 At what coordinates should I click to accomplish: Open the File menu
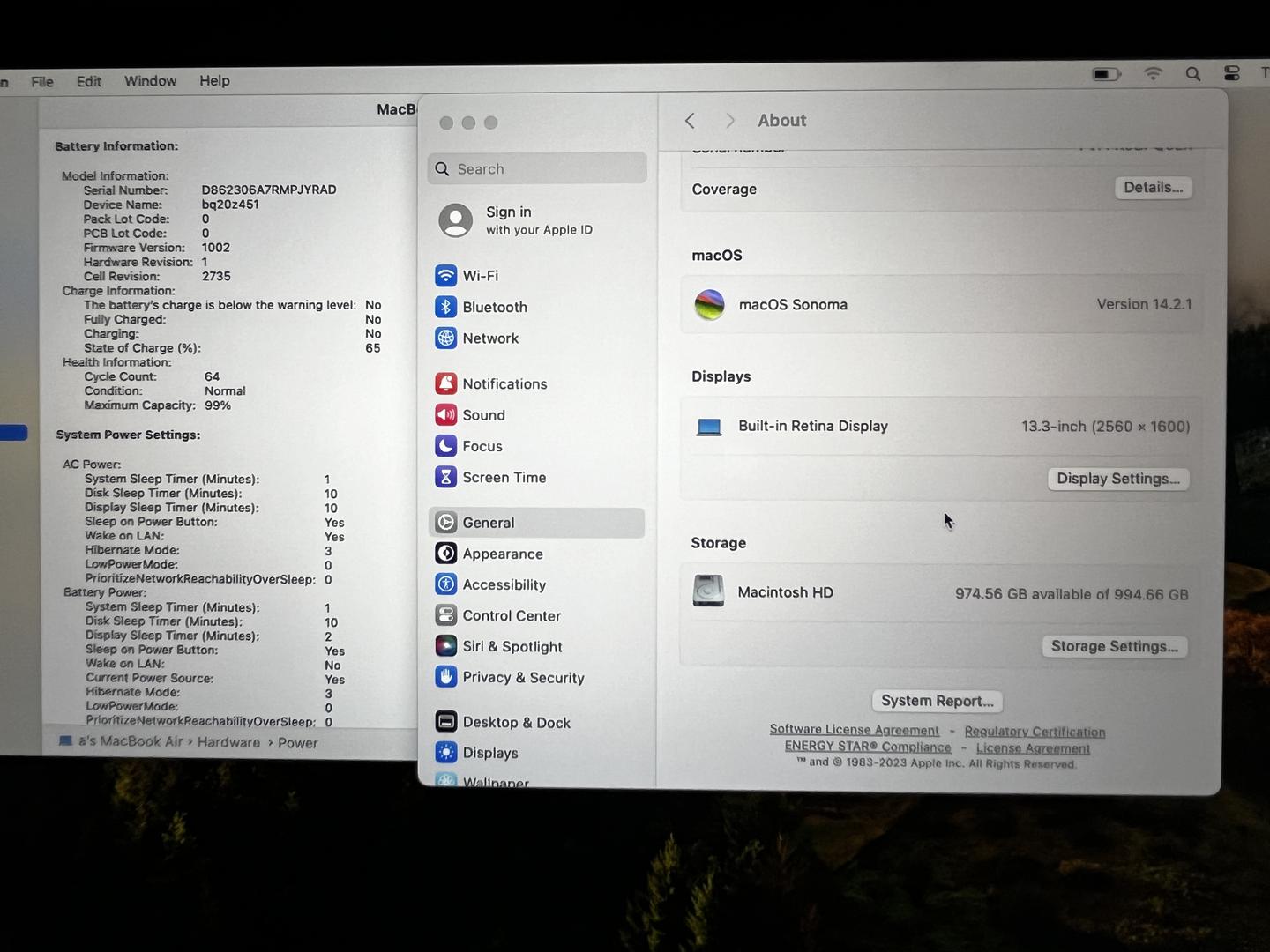[x=42, y=81]
